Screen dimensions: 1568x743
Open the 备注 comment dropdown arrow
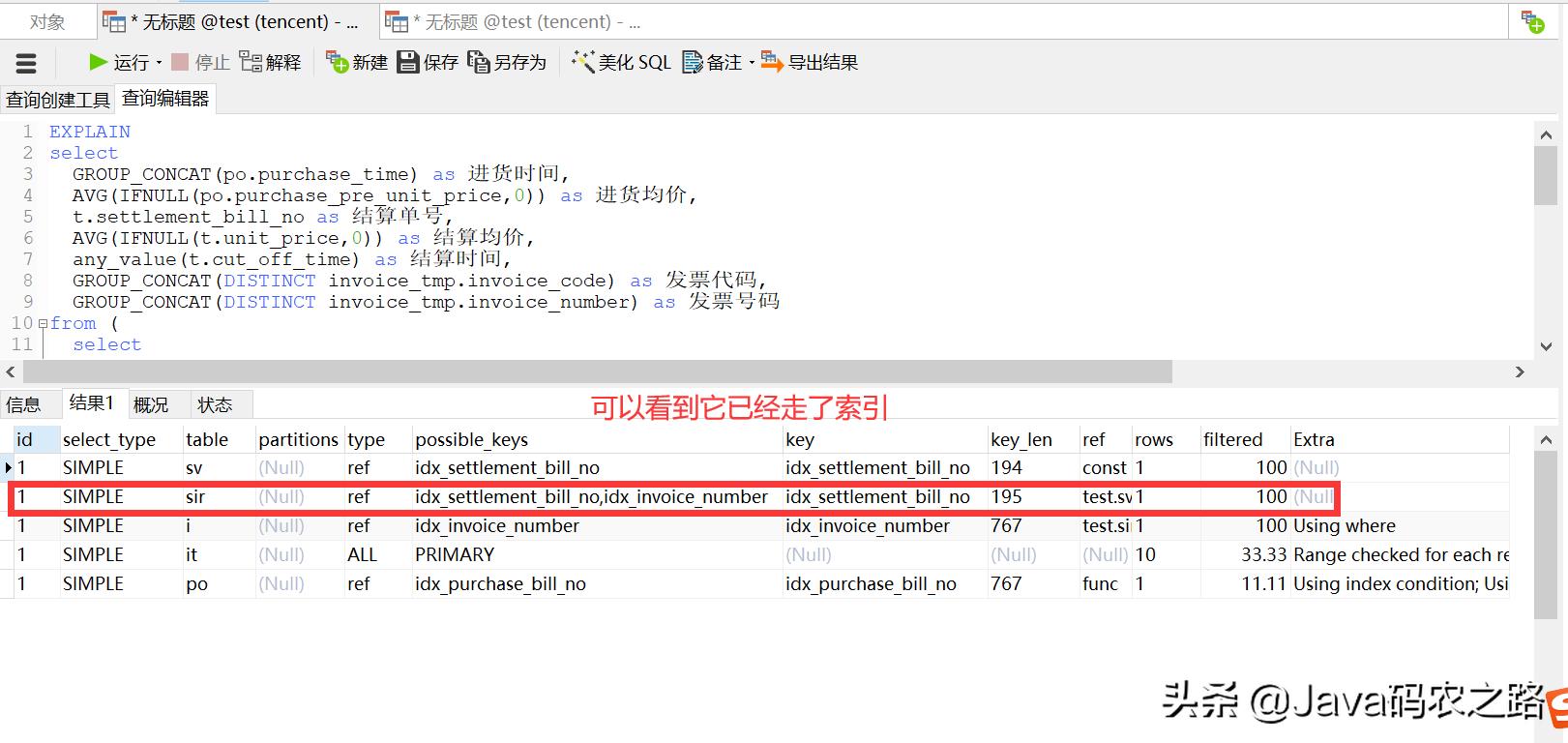(751, 64)
